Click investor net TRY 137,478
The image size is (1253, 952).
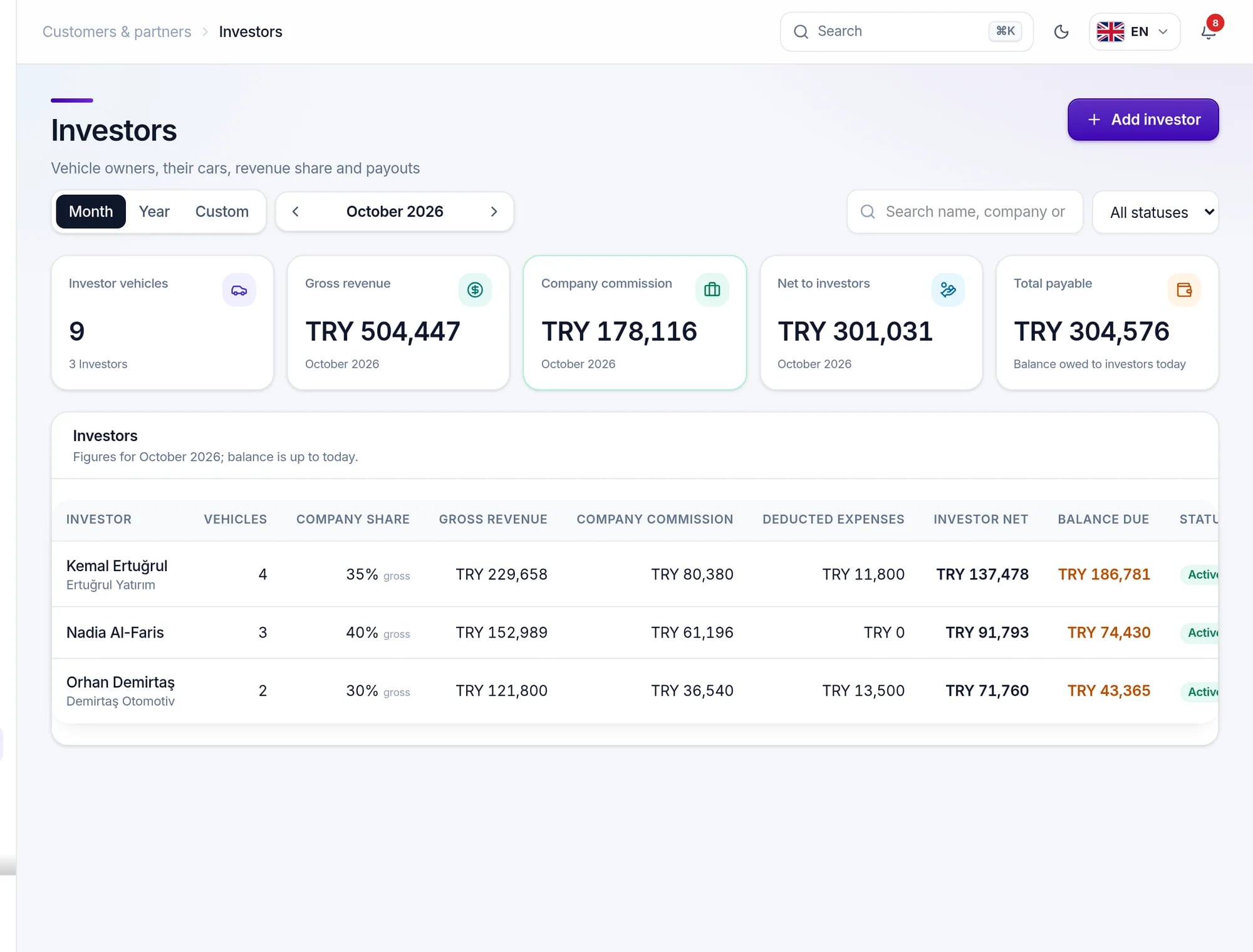(982, 574)
